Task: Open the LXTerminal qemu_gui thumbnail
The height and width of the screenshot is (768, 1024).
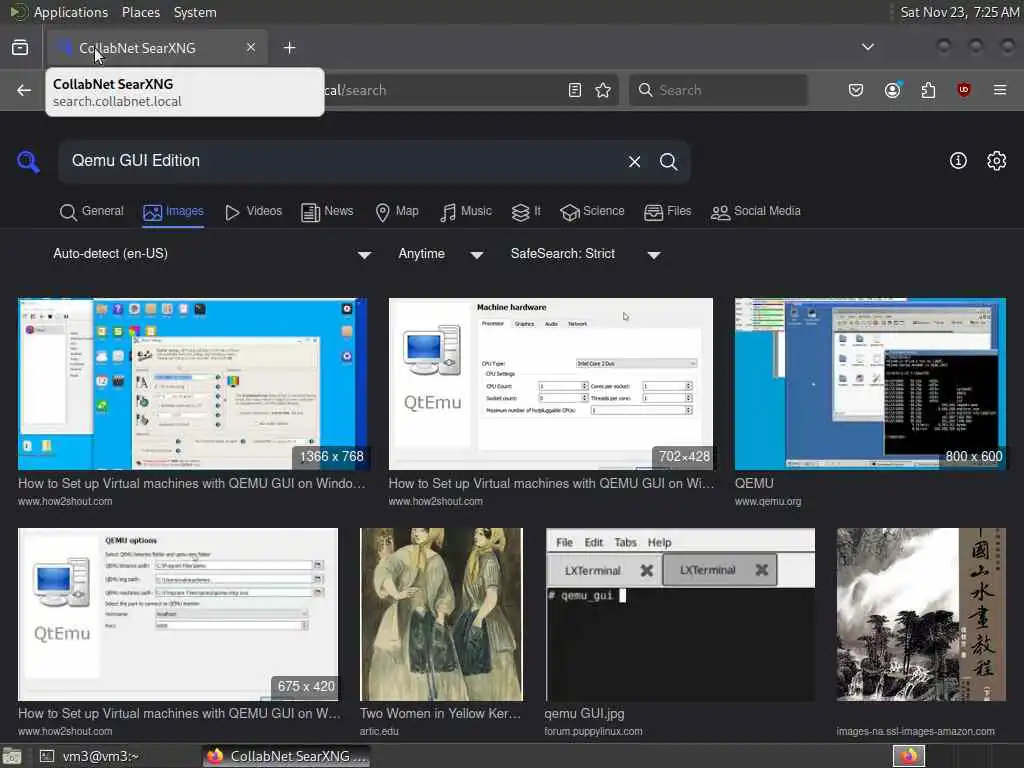Action: (x=680, y=615)
